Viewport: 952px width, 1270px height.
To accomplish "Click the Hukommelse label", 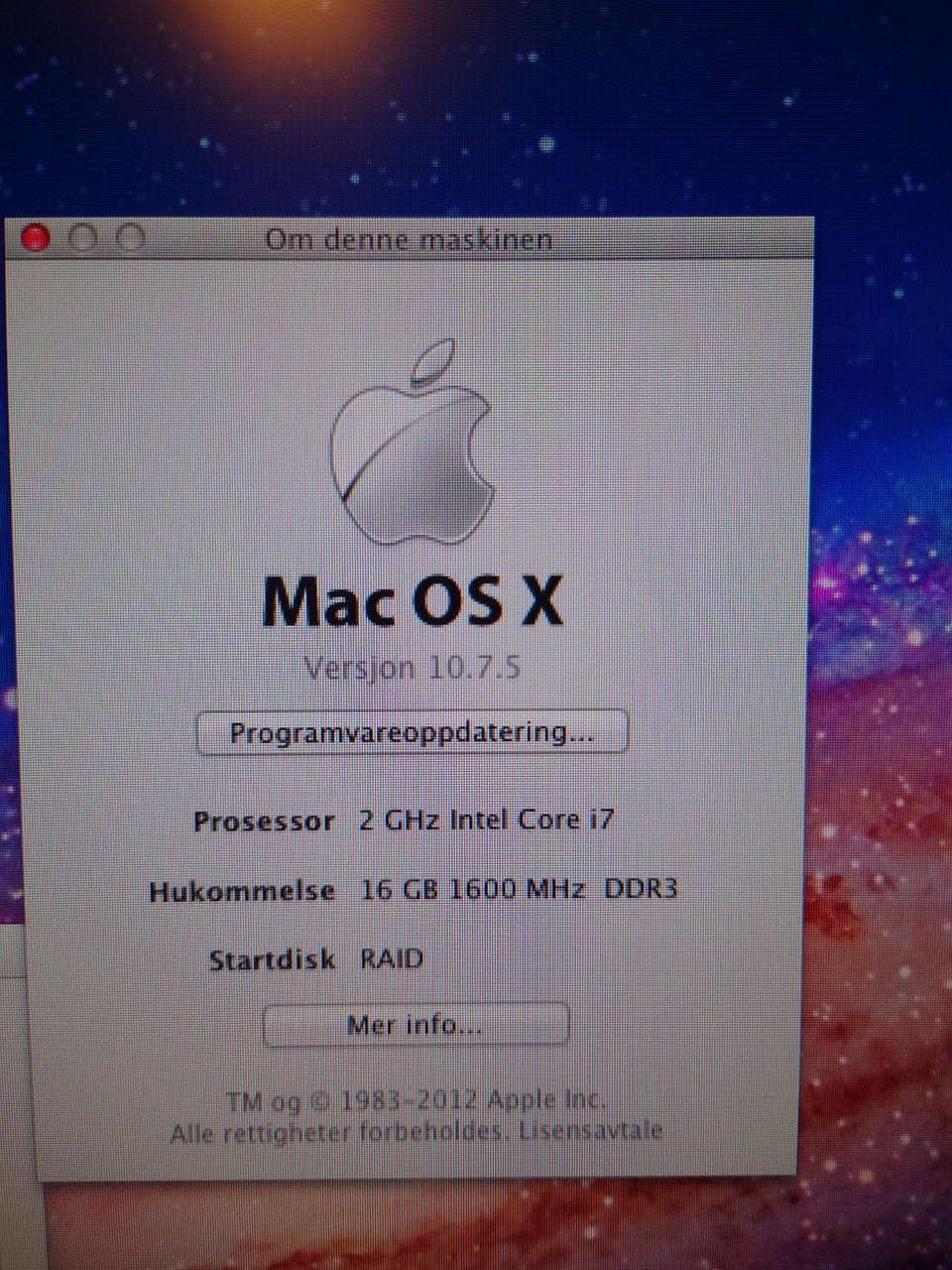I will click(242, 891).
